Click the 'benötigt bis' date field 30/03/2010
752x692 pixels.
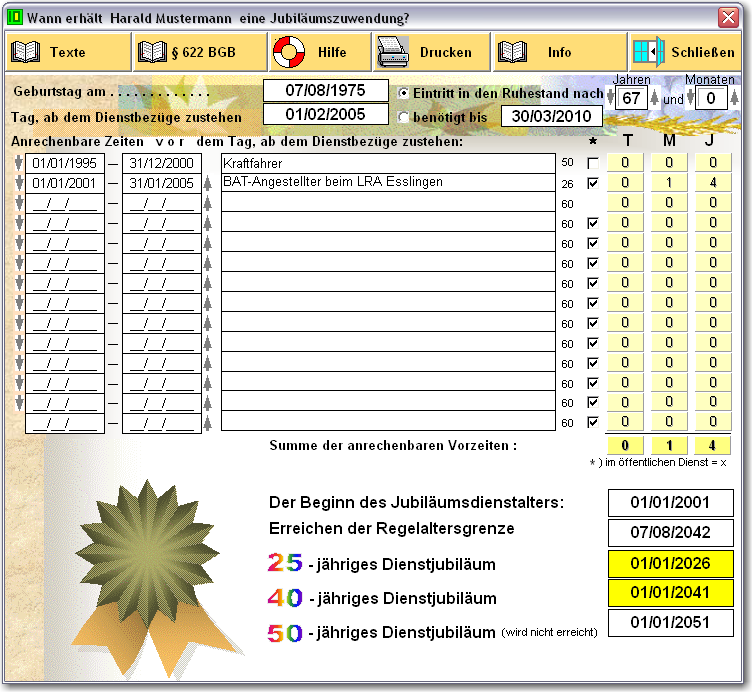(x=552, y=116)
